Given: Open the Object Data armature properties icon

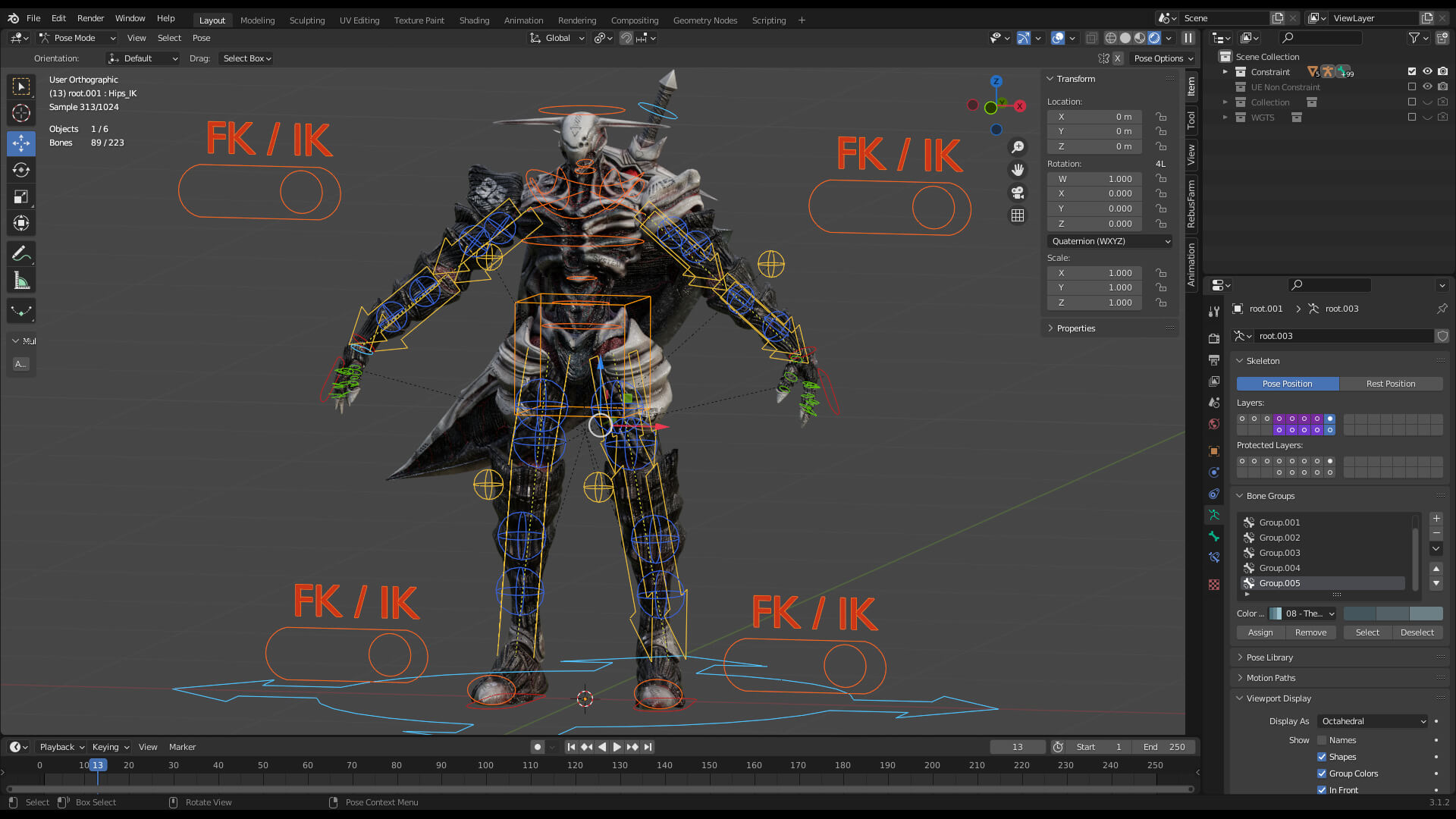Looking at the screenshot, I should pos(1214,515).
